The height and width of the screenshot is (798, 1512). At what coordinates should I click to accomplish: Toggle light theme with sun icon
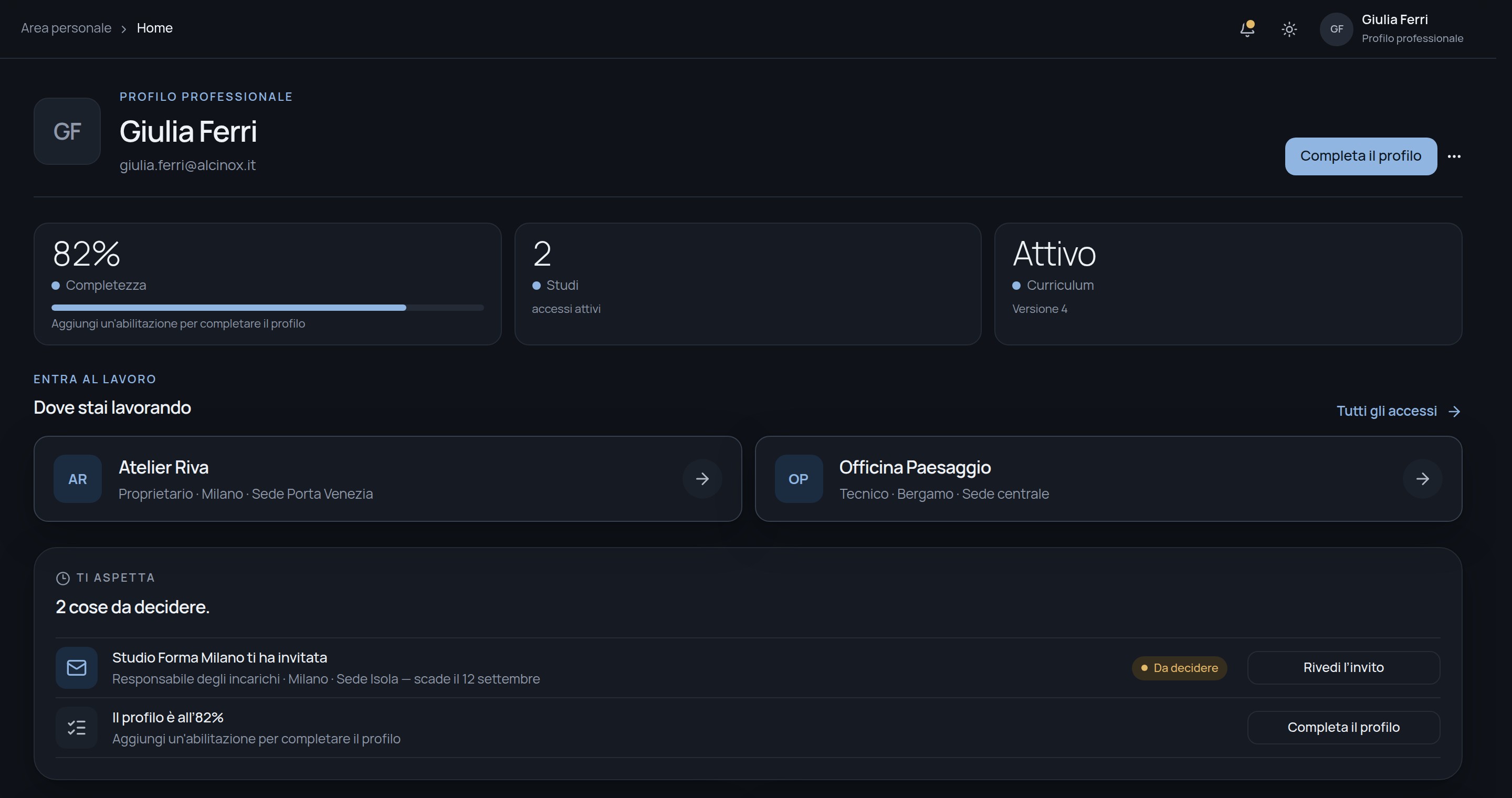(x=1289, y=29)
